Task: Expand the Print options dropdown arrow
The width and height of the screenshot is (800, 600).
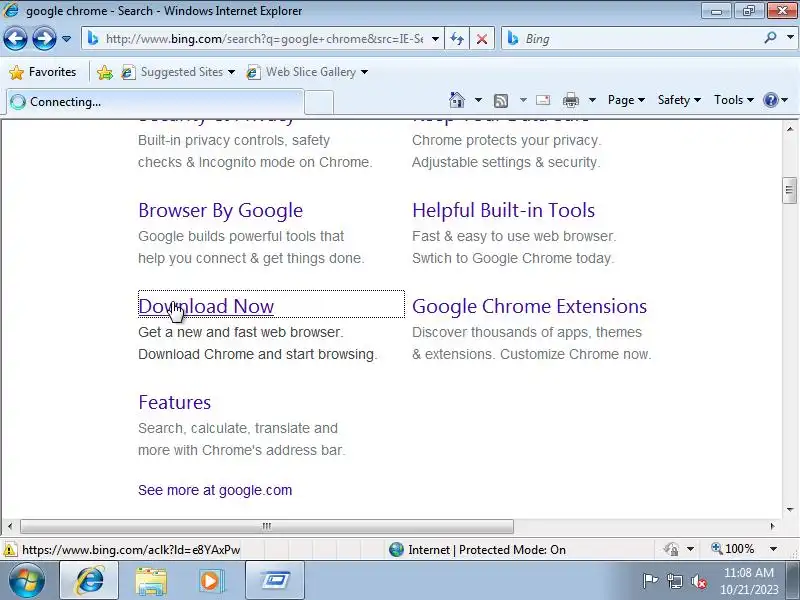Action: coord(592,100)
